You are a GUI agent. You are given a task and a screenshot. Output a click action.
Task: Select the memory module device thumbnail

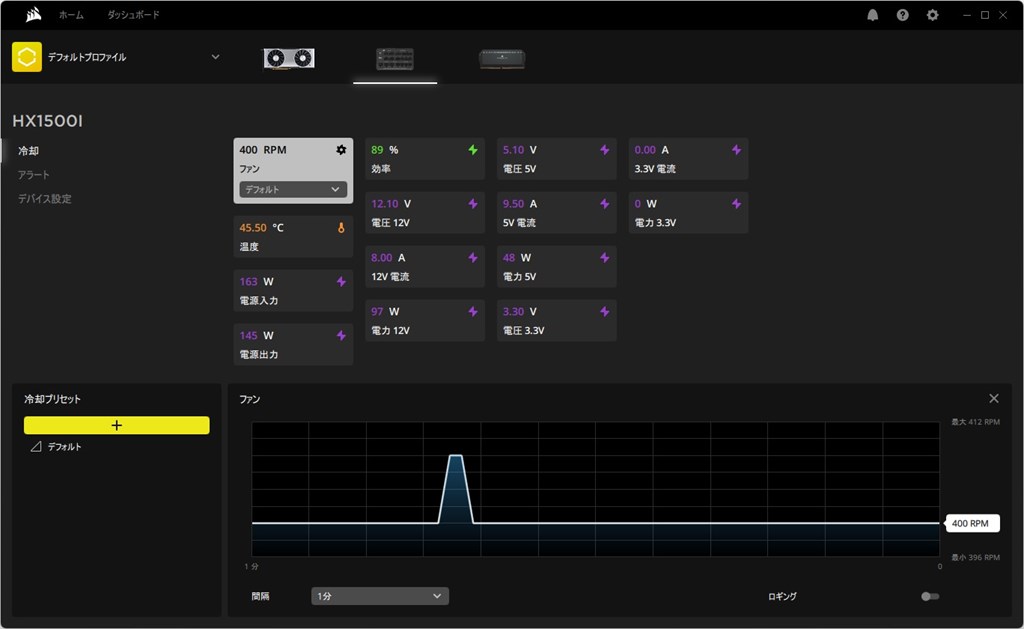point(502,59)
